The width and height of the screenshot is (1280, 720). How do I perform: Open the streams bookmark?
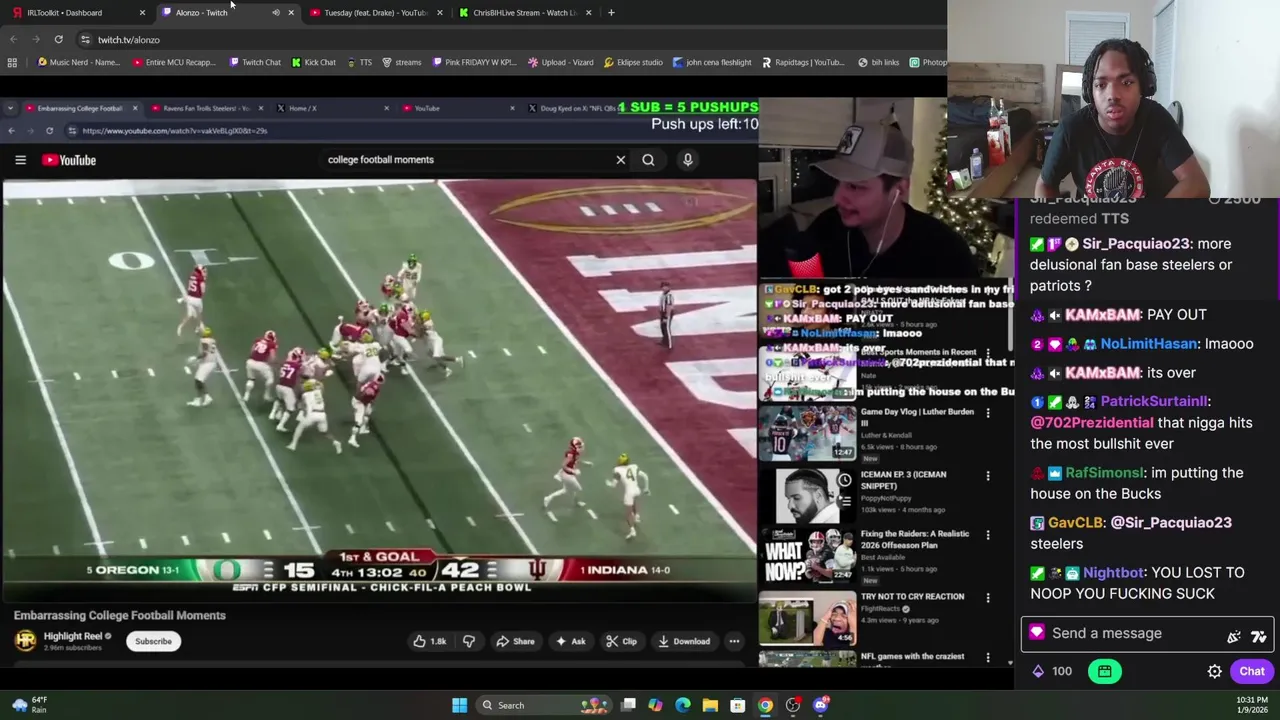402,62
